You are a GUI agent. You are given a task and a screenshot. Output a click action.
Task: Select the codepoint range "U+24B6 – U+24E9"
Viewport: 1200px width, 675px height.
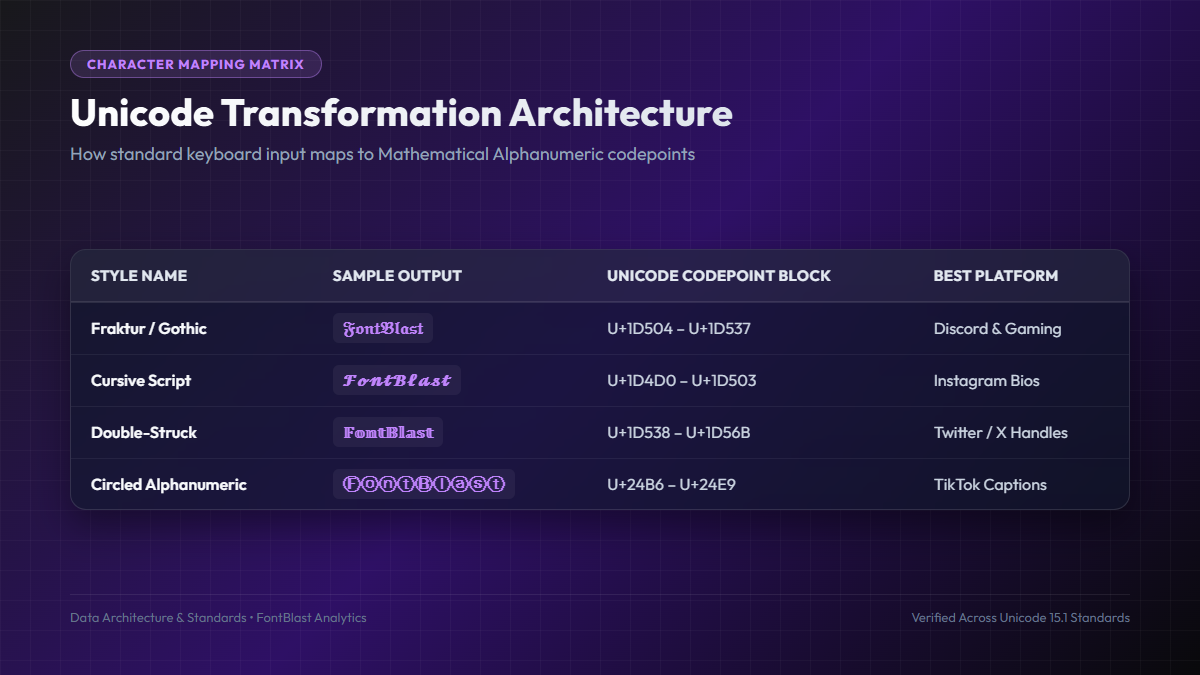[672, 484]
